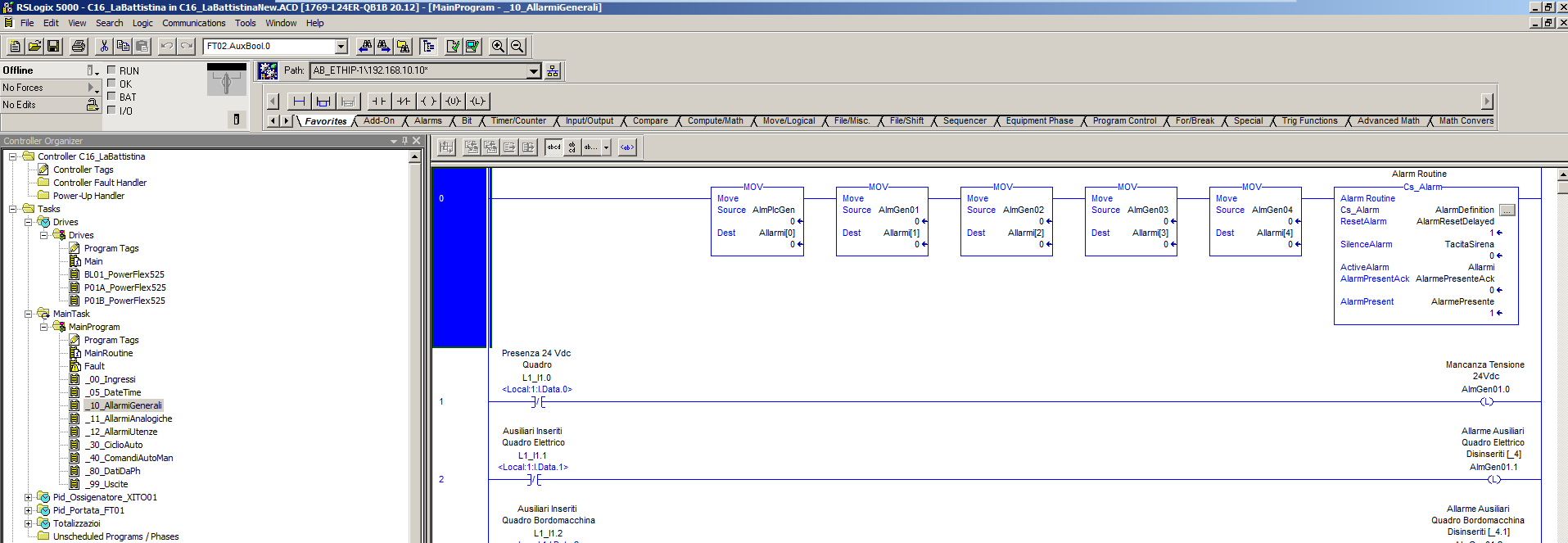Click the 'abcd' single-line text display icon
The image size is (1568, 543).
(x=554, y=147)
